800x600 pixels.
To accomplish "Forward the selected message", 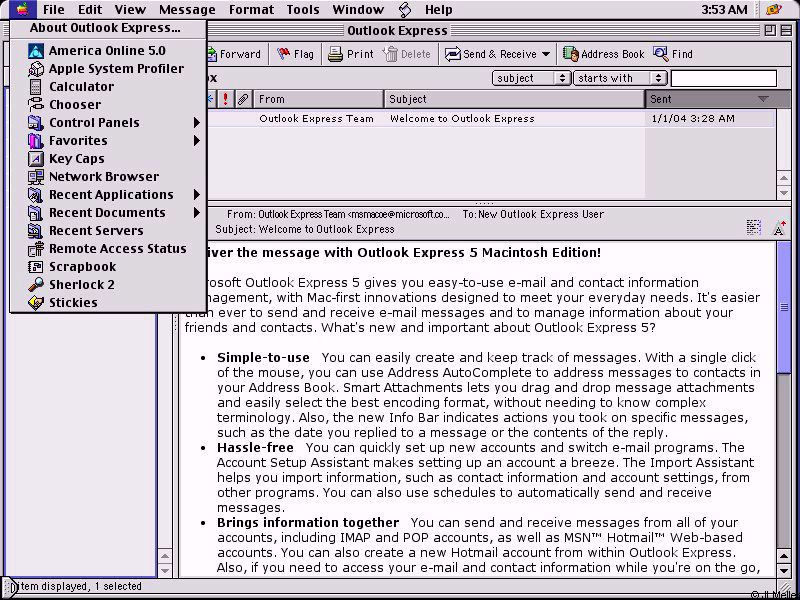I will tap(234, 54).
